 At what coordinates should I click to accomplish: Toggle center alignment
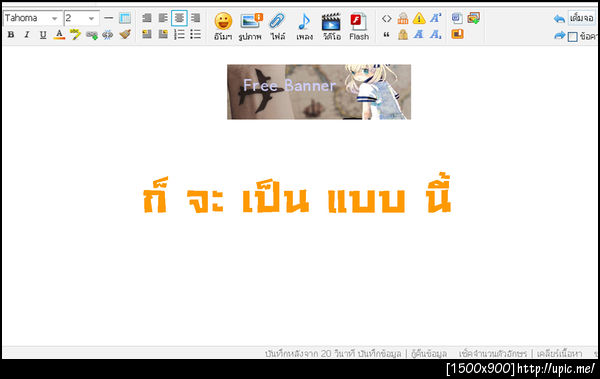point(179,18)
